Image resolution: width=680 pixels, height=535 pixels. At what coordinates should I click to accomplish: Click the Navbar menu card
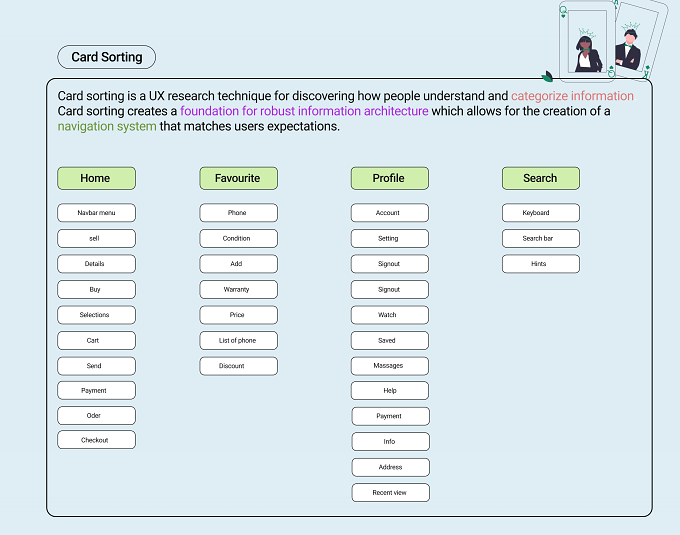coord(96,213)
